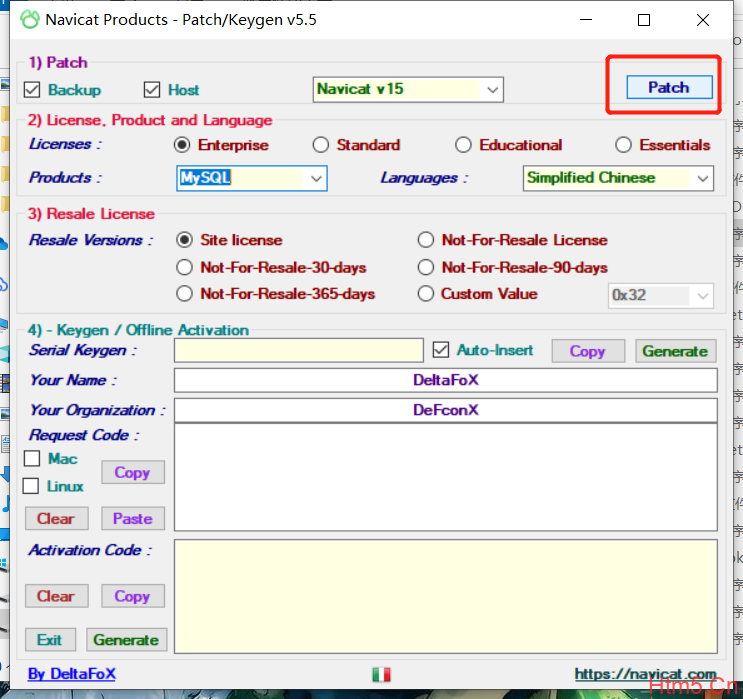Click Generate button next to Exit
Screen dimensions: 743x699
tap(127, 640)
